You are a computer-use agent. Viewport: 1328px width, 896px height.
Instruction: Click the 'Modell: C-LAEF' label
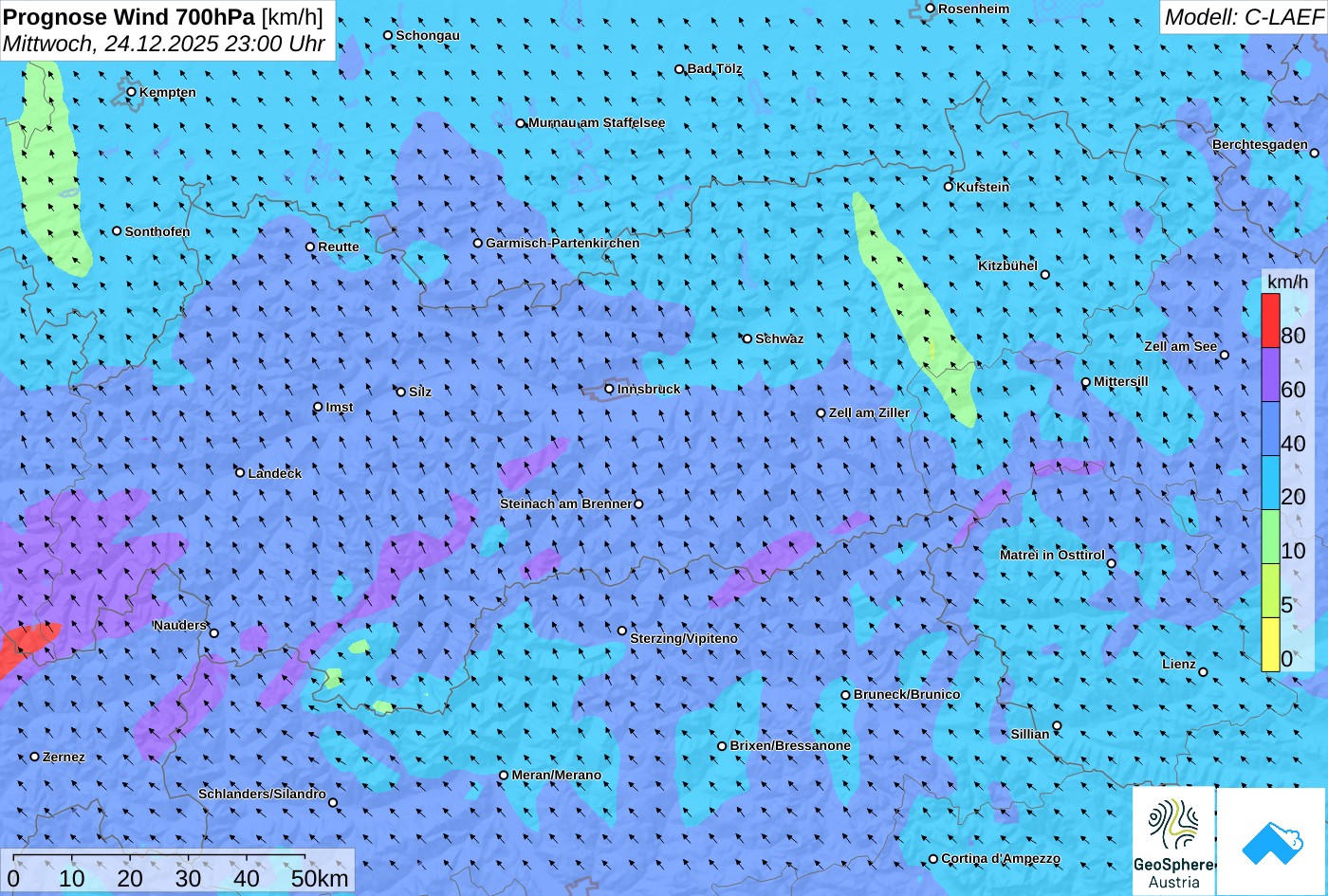click(x=1243, y=16)
